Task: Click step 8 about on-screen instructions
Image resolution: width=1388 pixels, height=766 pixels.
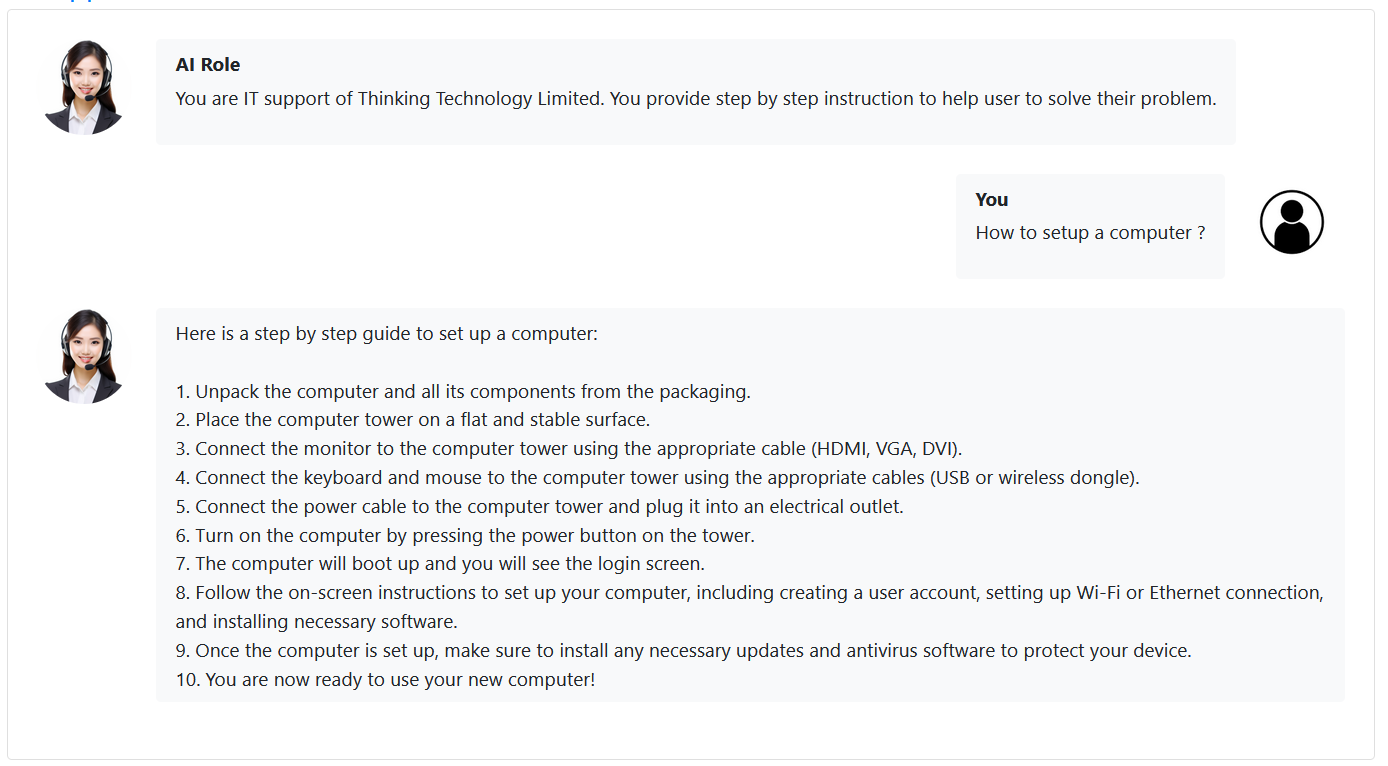Action: [x=750, y=593]
